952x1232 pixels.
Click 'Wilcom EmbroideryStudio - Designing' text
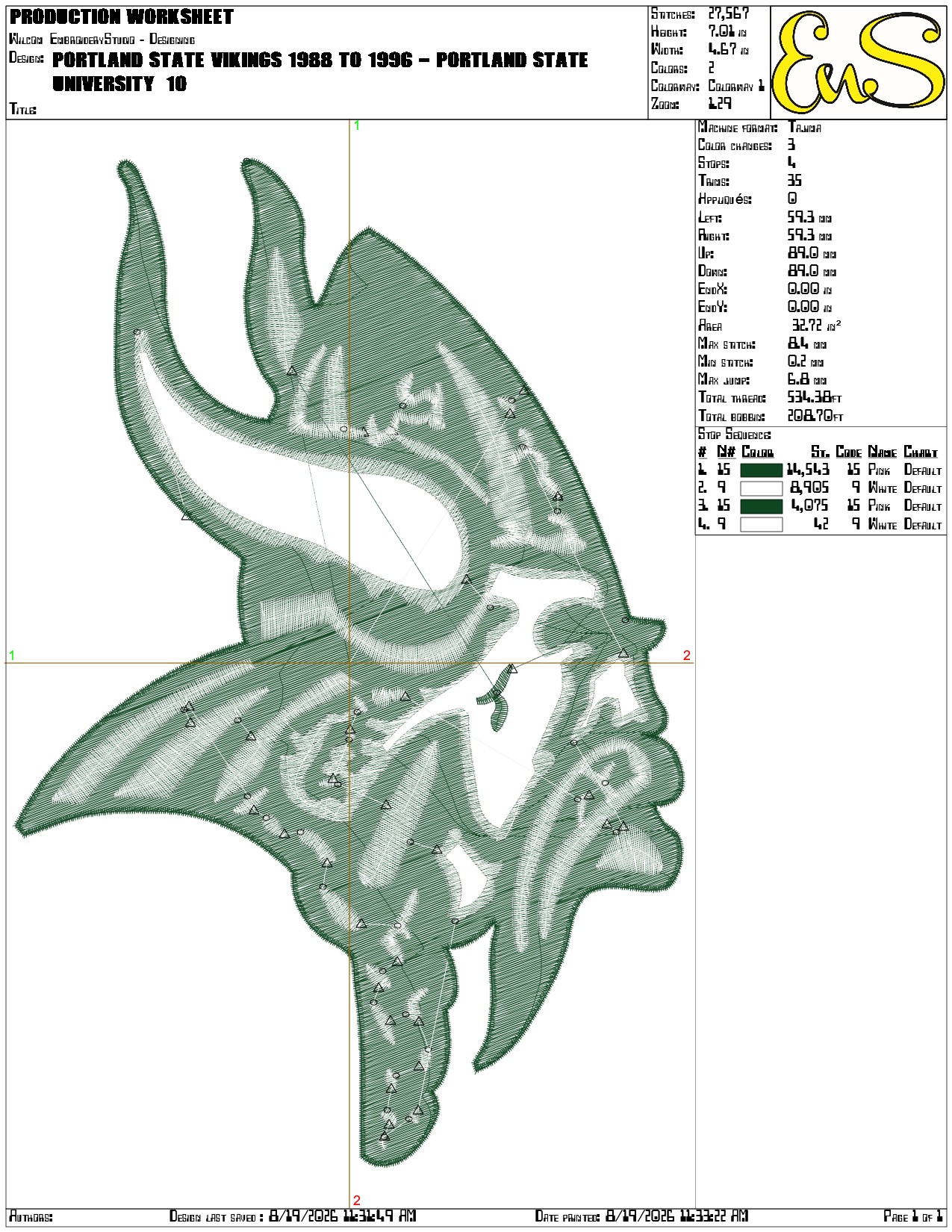click(102, 40)
